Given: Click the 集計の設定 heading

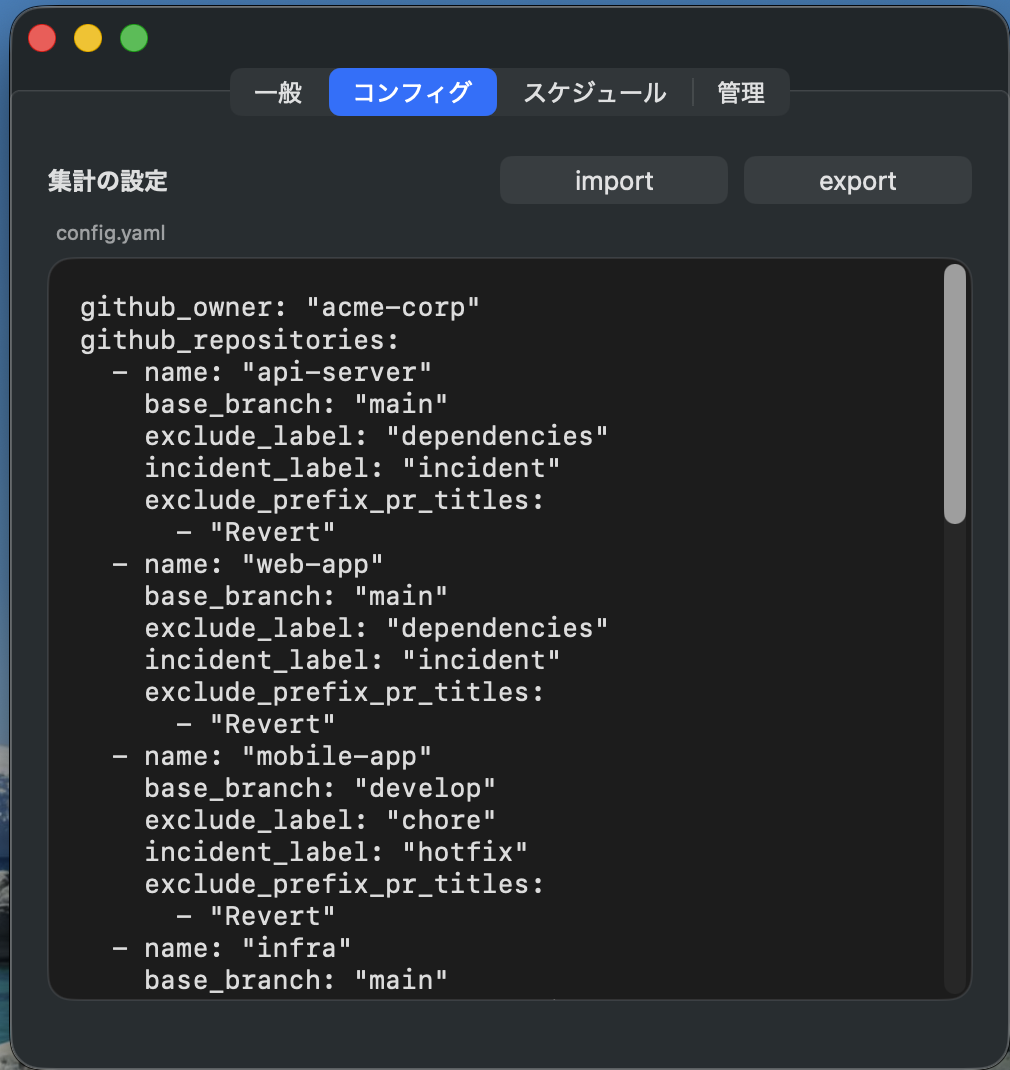Looking at the screenshot, I should tap(107, 182).
